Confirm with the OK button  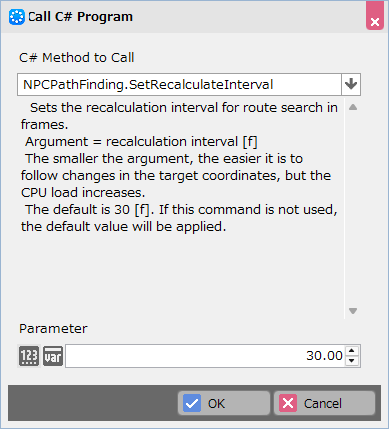[x=224, y=403]
